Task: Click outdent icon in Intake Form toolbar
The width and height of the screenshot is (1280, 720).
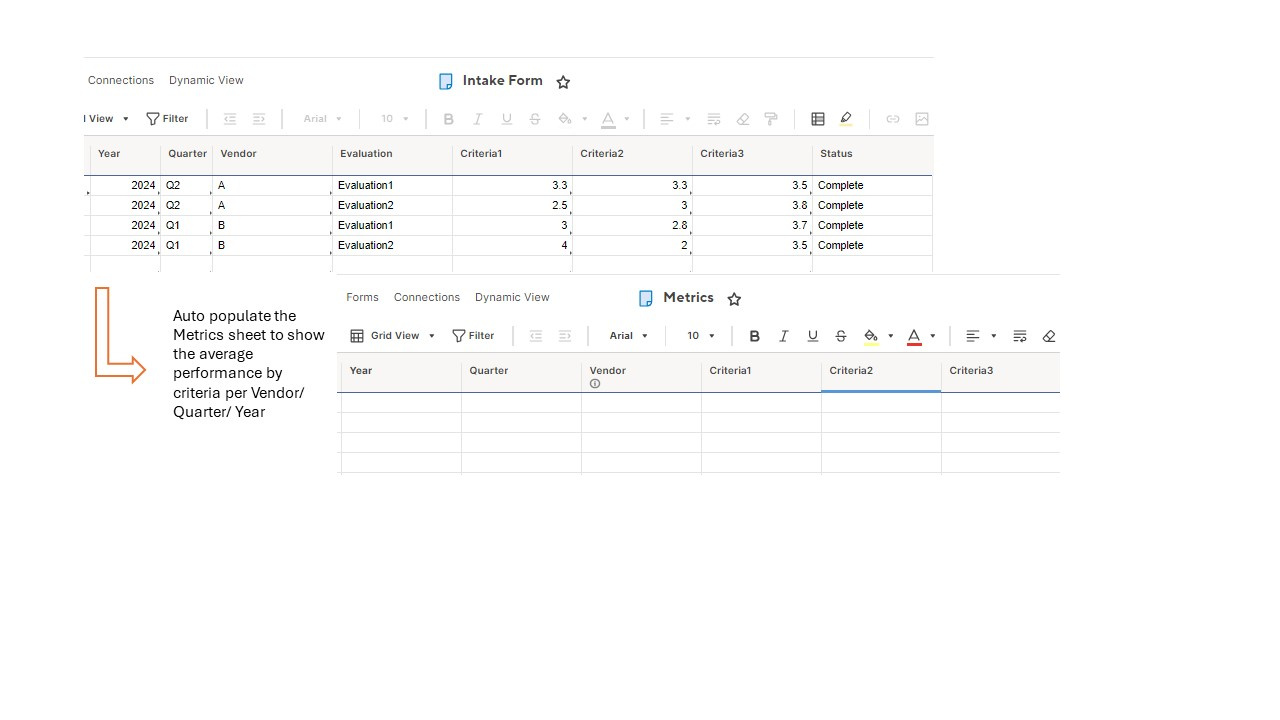Action: pos(230,119)
